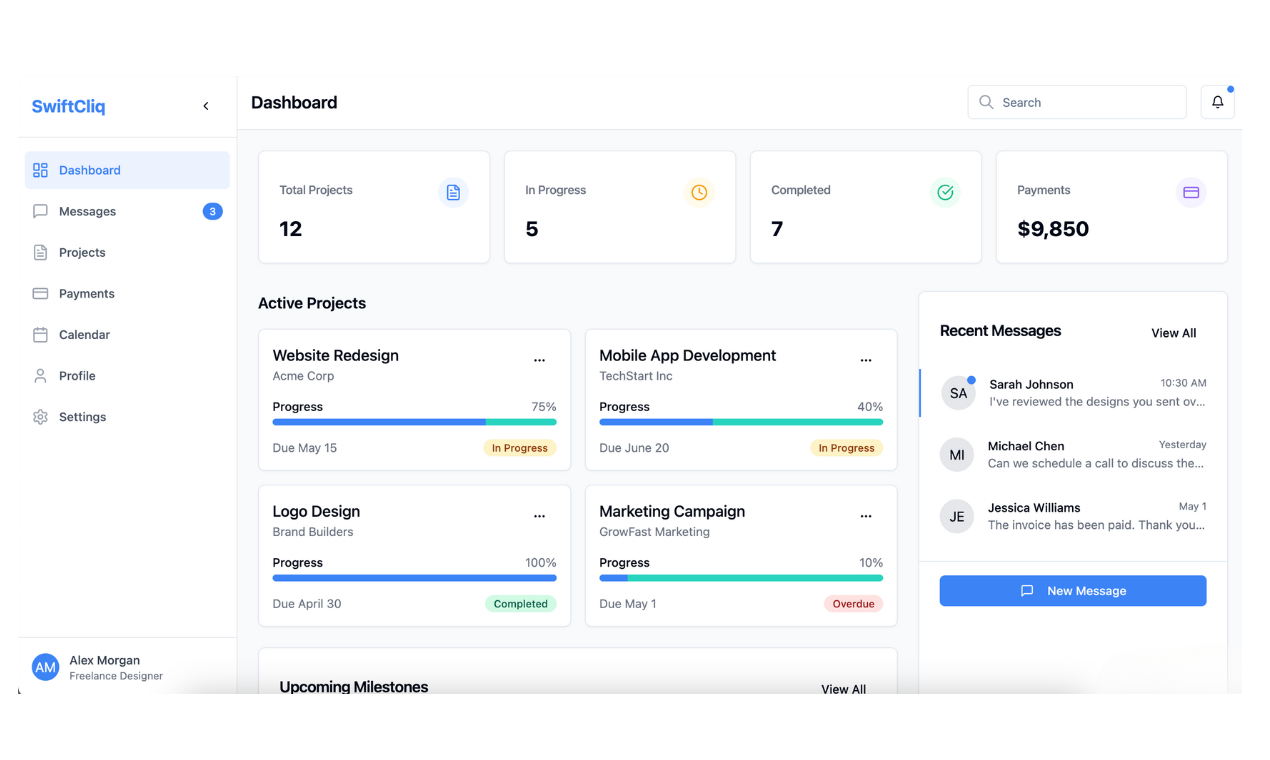The width and height of the screenshot is (1270, 760).
Task: Click the Marketing Campaign project title
Action: tap(672, 511)
